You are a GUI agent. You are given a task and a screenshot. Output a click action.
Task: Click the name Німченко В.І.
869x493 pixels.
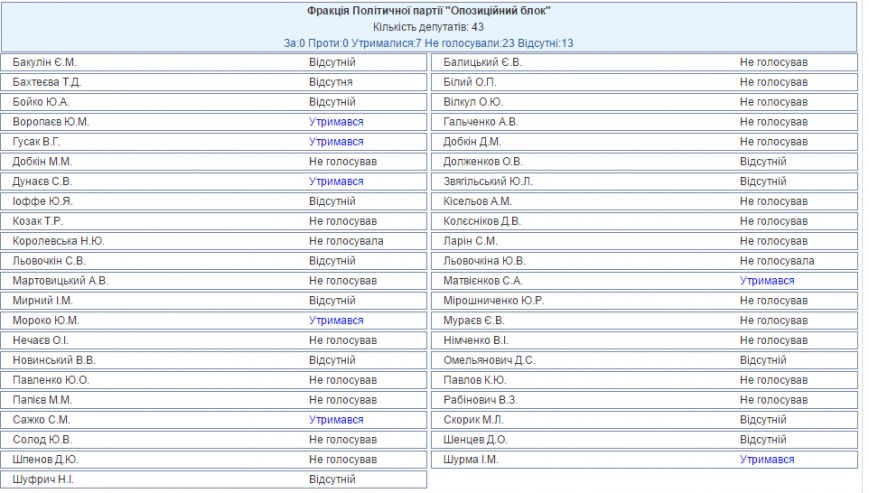[x=476, y=341]
